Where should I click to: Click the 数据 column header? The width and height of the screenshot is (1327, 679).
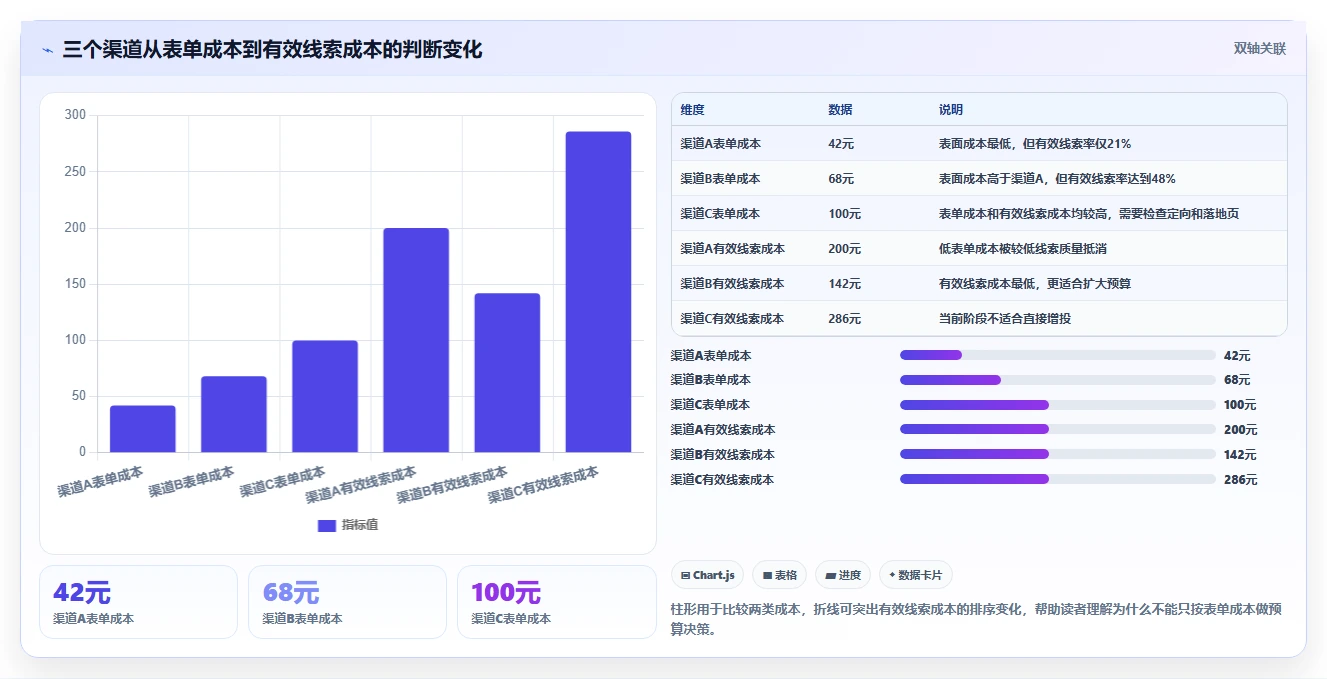pyautogui.click(x=840, y=110)
